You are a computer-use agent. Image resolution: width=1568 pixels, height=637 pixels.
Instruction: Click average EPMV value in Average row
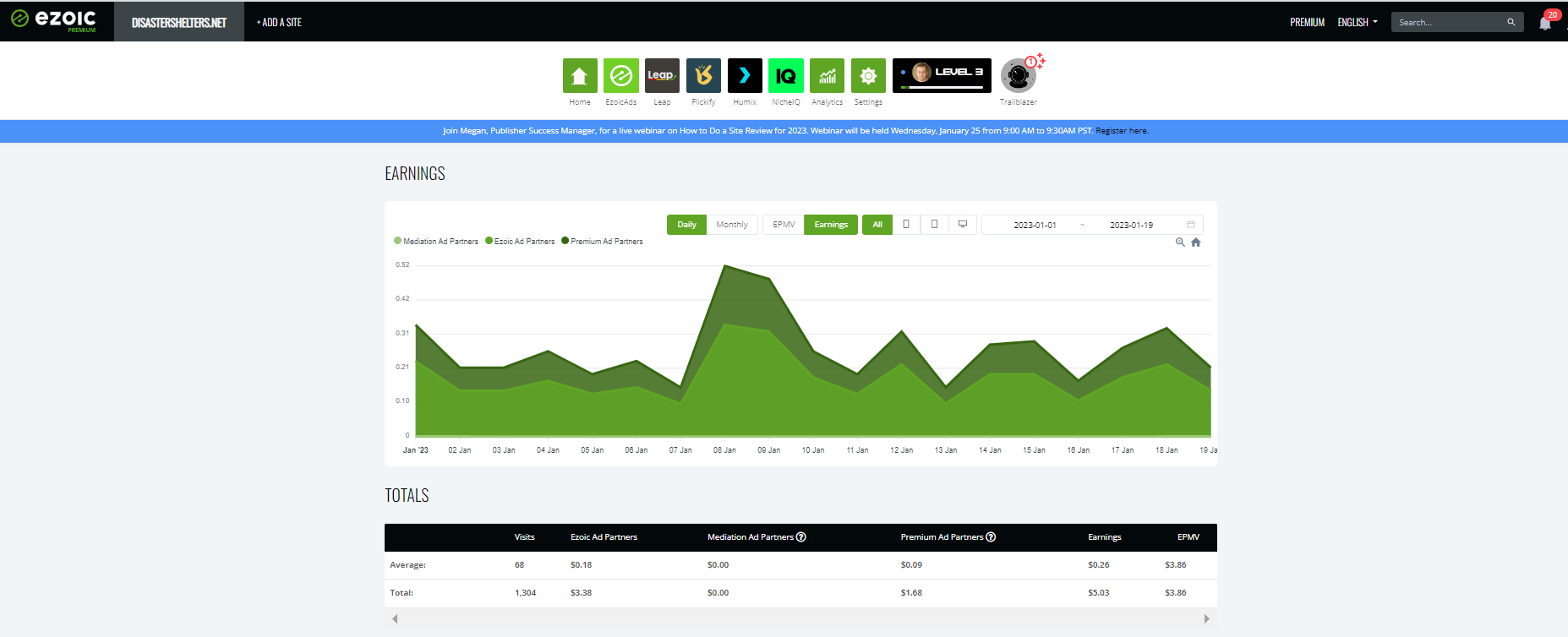[x=1175, y=565]
